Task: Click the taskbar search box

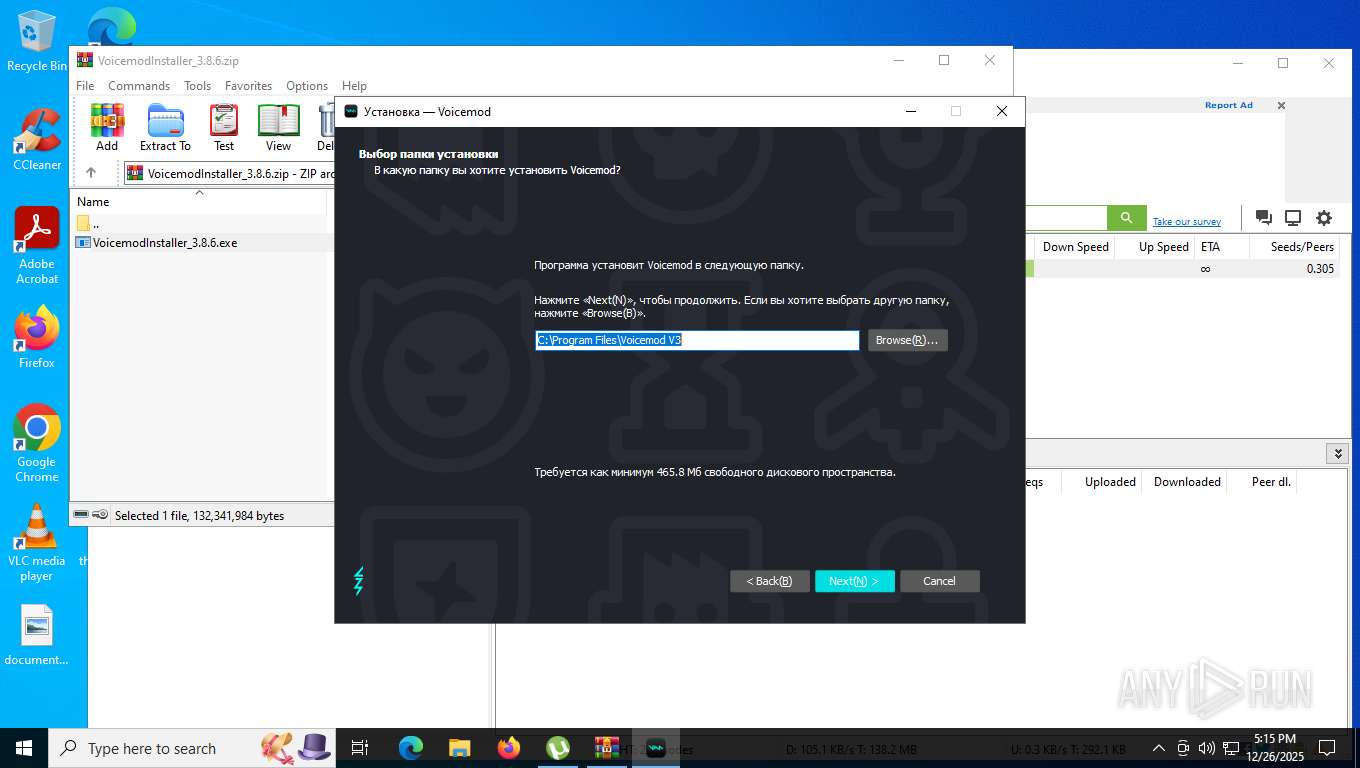Action: pyautogui.click(x=192, y=748)
